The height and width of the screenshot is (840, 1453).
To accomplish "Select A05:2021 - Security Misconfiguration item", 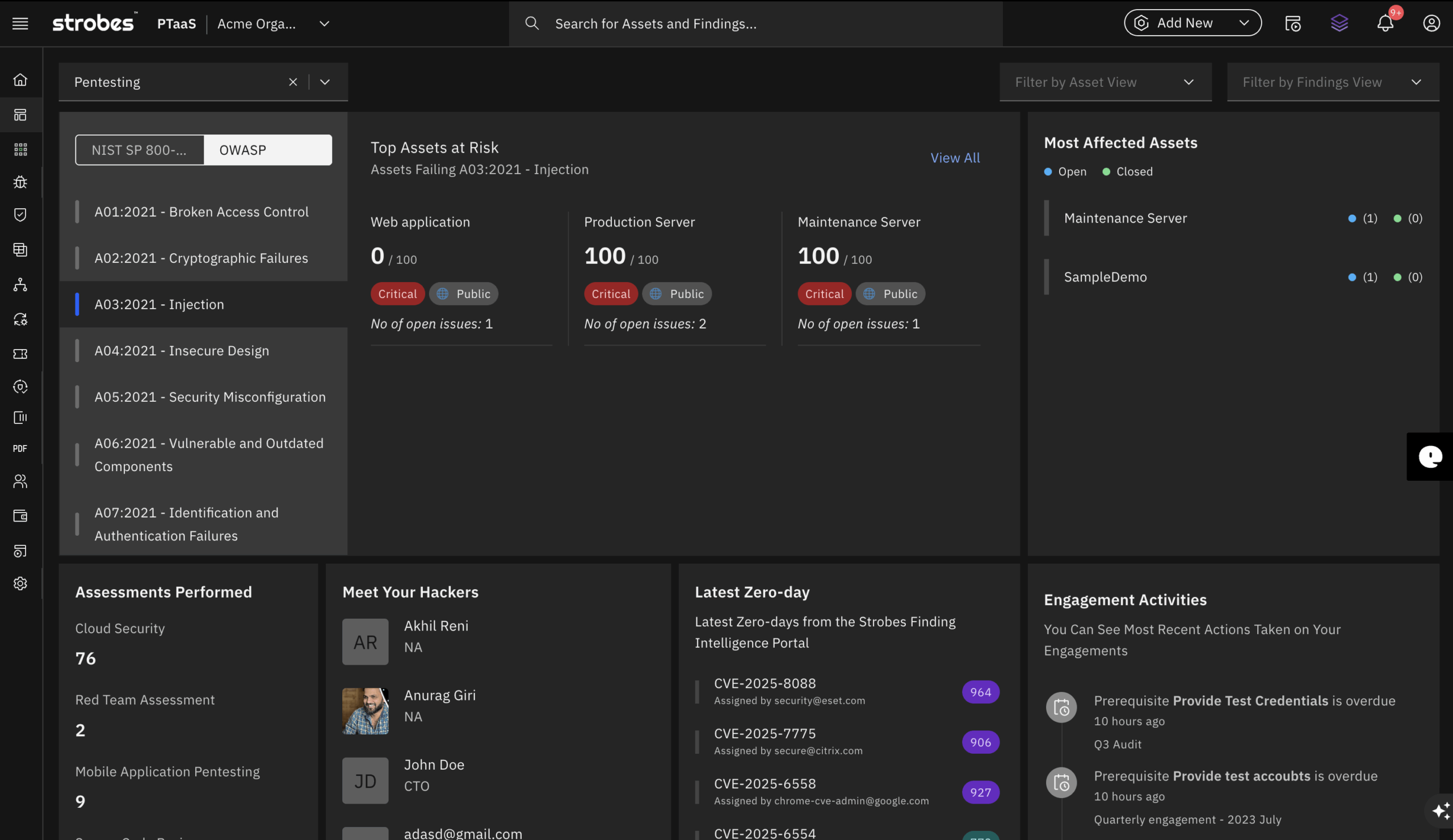I will click(210, 397).
